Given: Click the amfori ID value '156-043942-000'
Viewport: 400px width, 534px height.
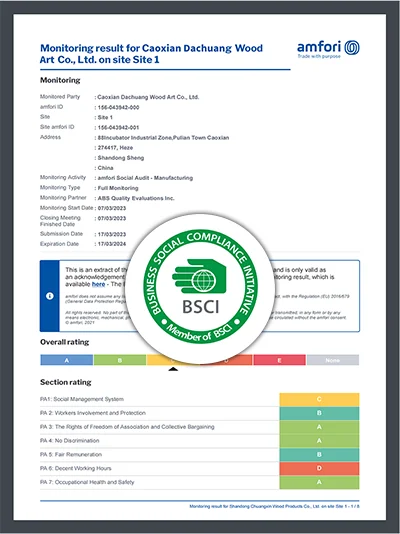Looking at the screenshot, I should (118, 108).
